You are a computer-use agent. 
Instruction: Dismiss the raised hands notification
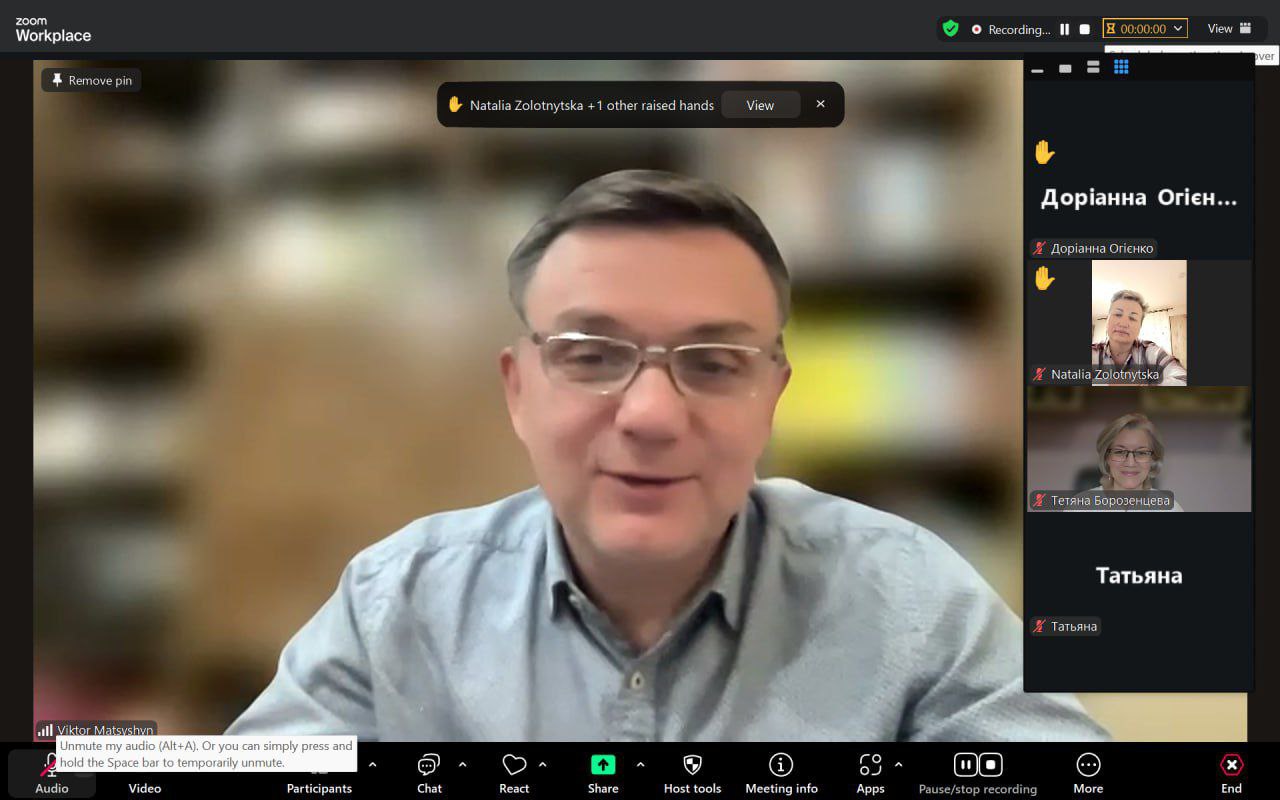[821, 104]
